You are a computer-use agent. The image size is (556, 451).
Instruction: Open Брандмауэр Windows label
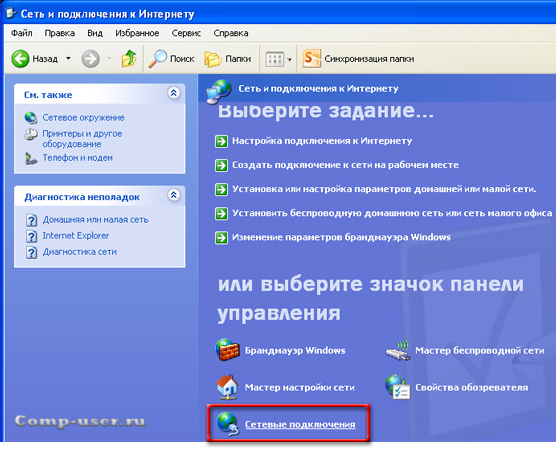point(295,350)
